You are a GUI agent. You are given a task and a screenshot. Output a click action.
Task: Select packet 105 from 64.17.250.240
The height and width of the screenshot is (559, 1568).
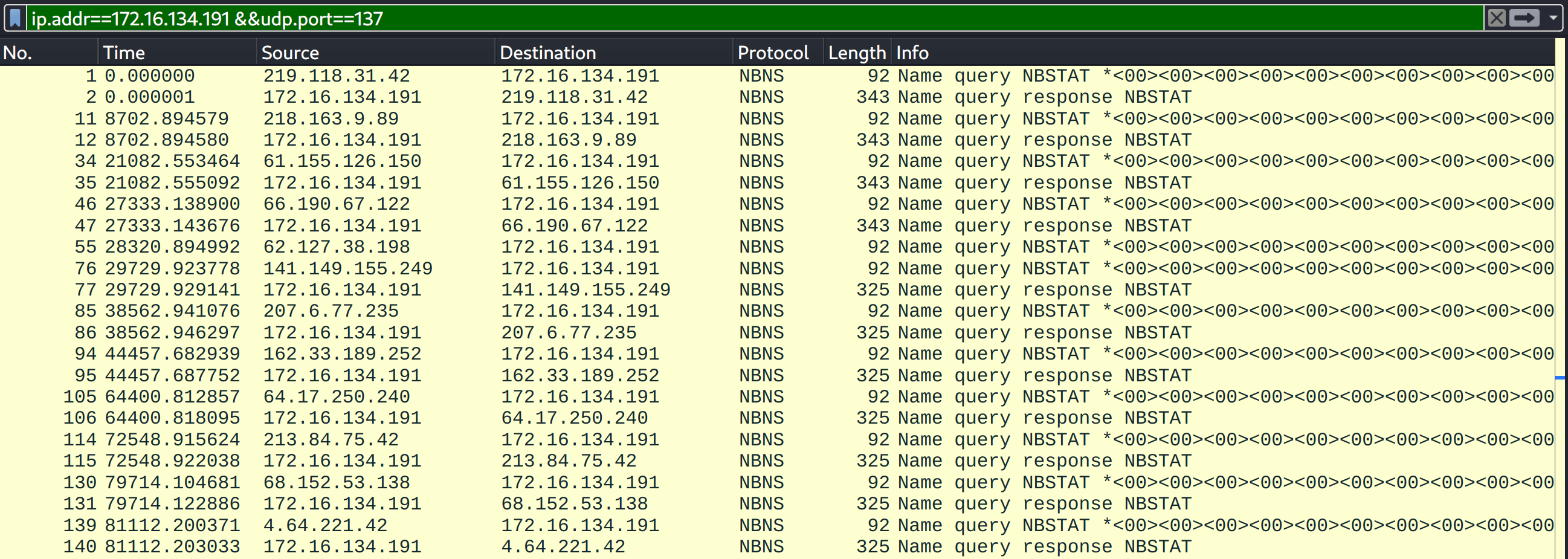(777, 397)
